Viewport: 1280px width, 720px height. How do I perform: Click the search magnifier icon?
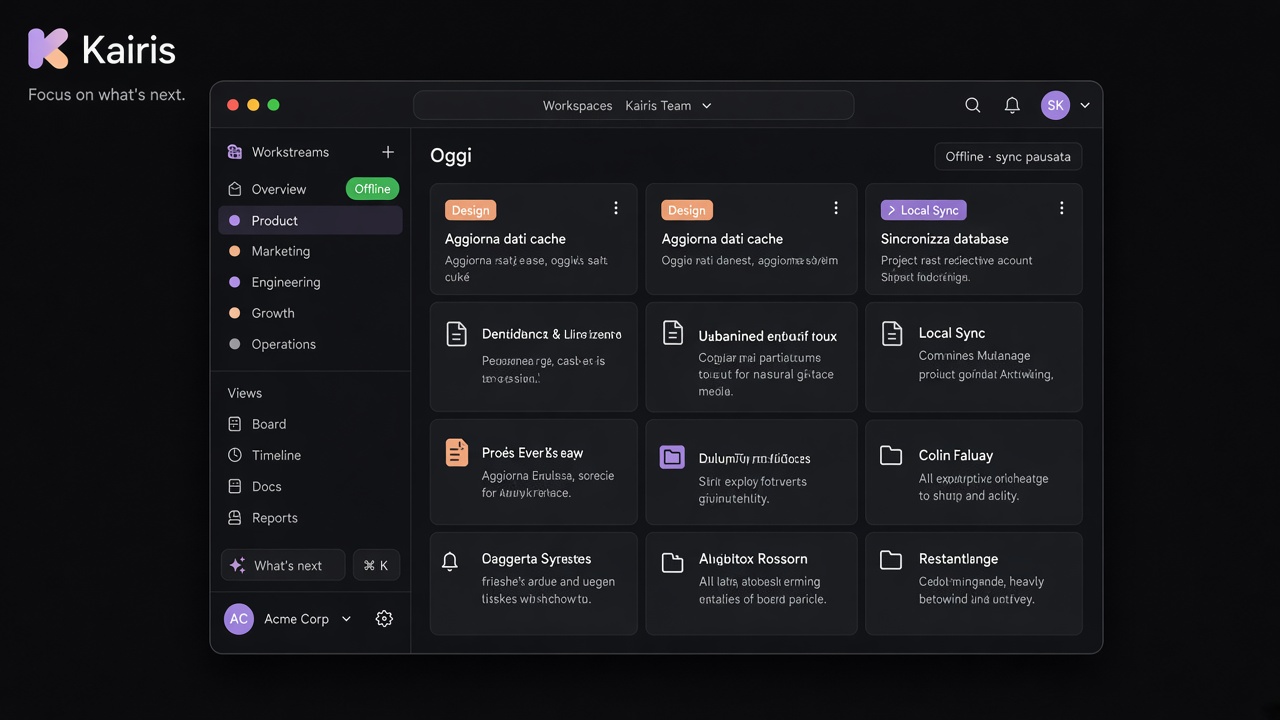(972, 105)
